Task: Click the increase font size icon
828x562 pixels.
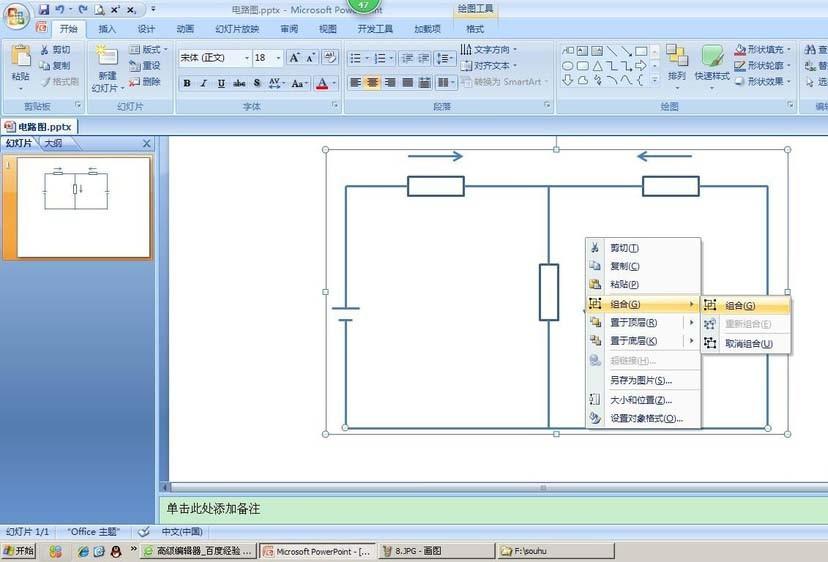Action: tap(295, 58)
